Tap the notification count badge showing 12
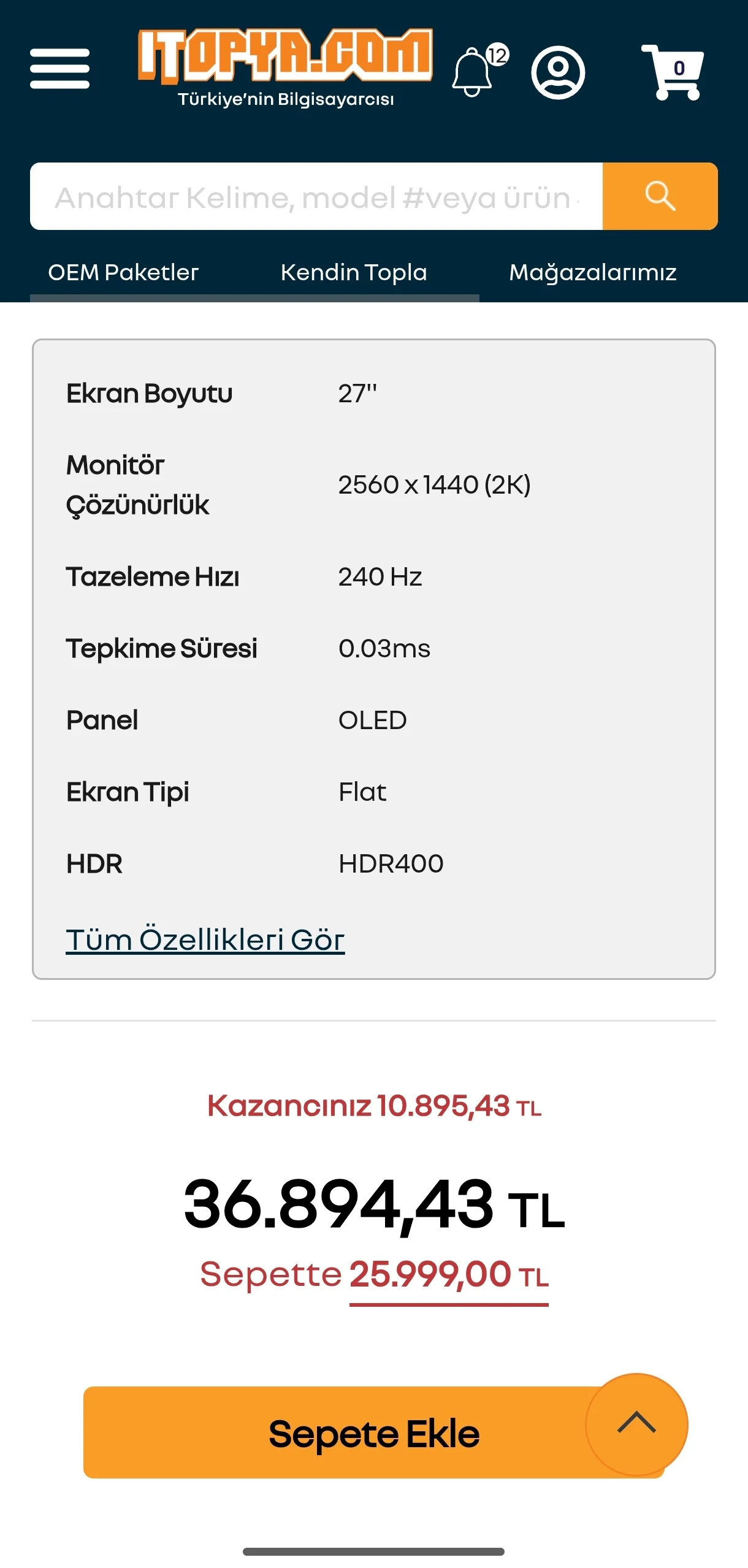This screenshot has height=1568, width=748. pos(497,55)
